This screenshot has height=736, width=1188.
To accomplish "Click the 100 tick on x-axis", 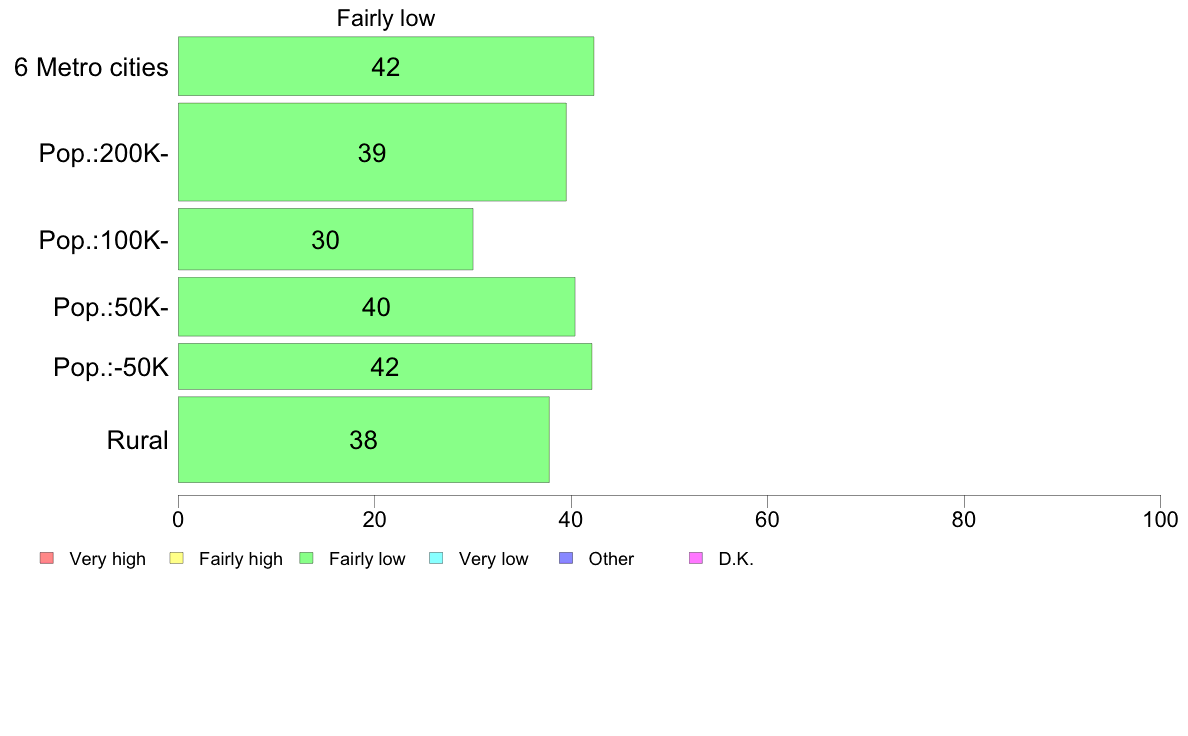I will tap(1161, 519).
